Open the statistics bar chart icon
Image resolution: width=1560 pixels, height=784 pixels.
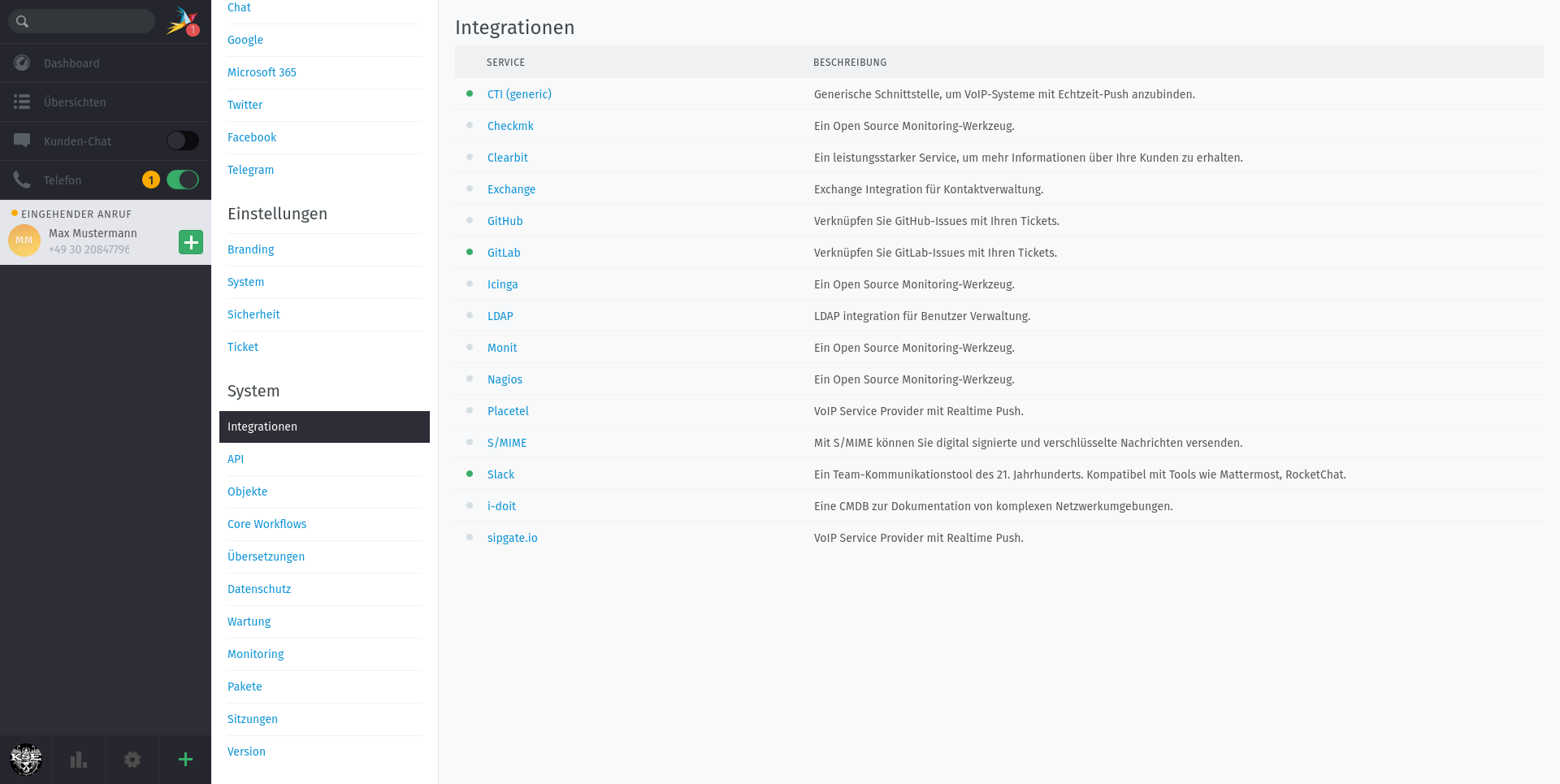click(79, 760)
